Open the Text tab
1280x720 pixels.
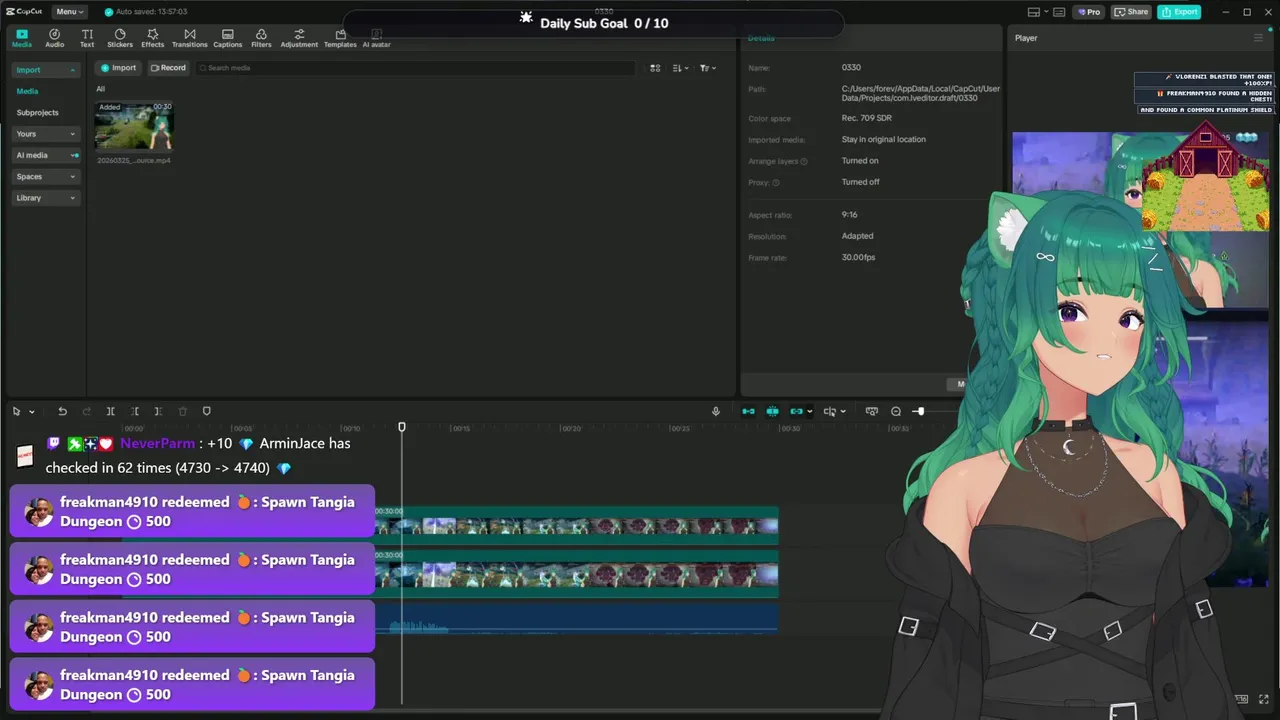pyautogui.click(x=87, y=38)
